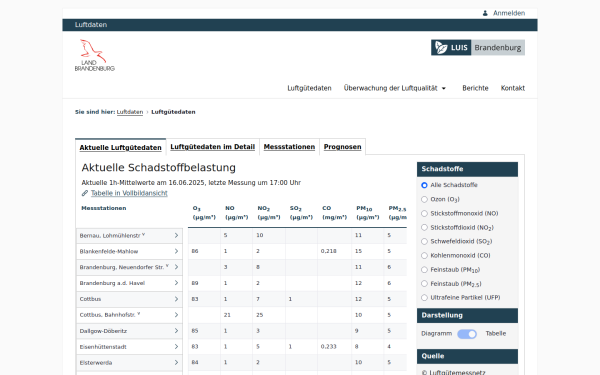The image size is (600, 375).
Task: Select Feinstaub (PM2.5) radio option
Action: coord(424,284)
